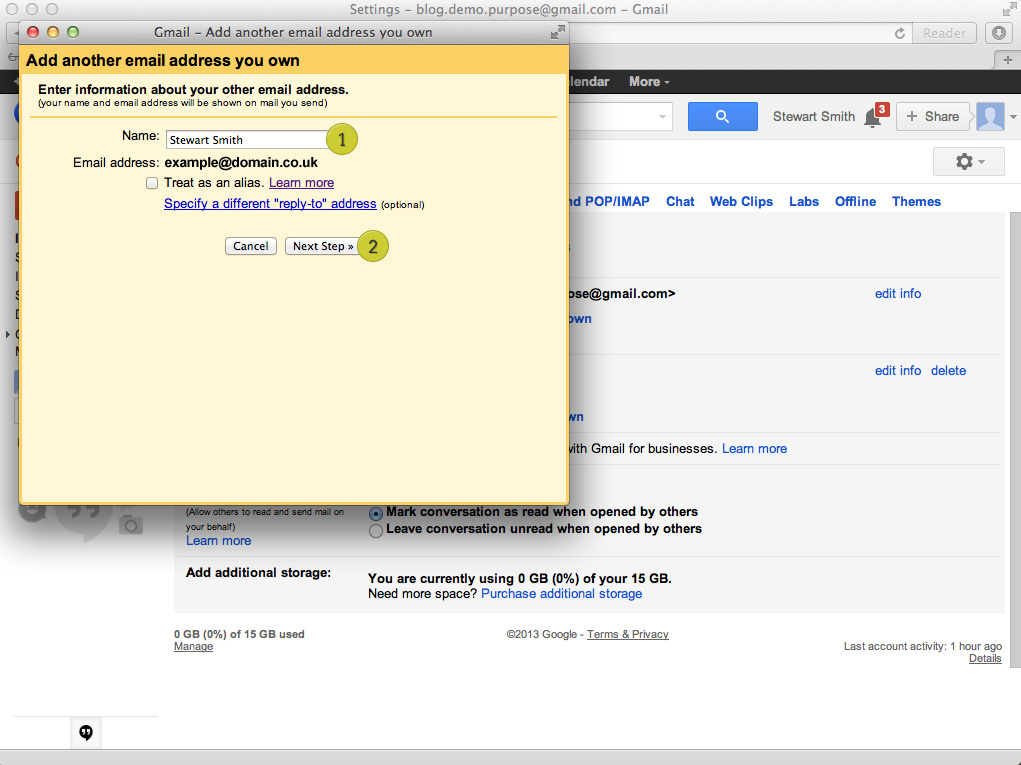Click the Safari downloads arrow icon

998,33
